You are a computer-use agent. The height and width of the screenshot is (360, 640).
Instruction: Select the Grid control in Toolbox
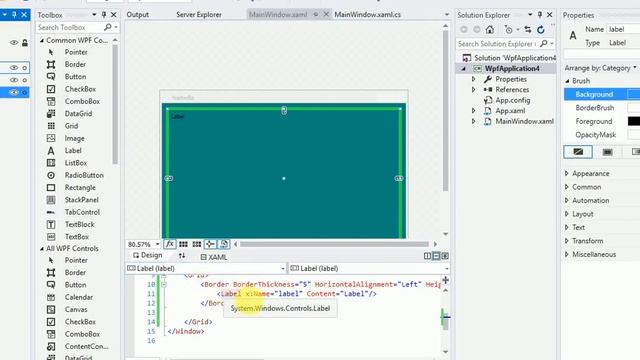(x=71, y=126)
